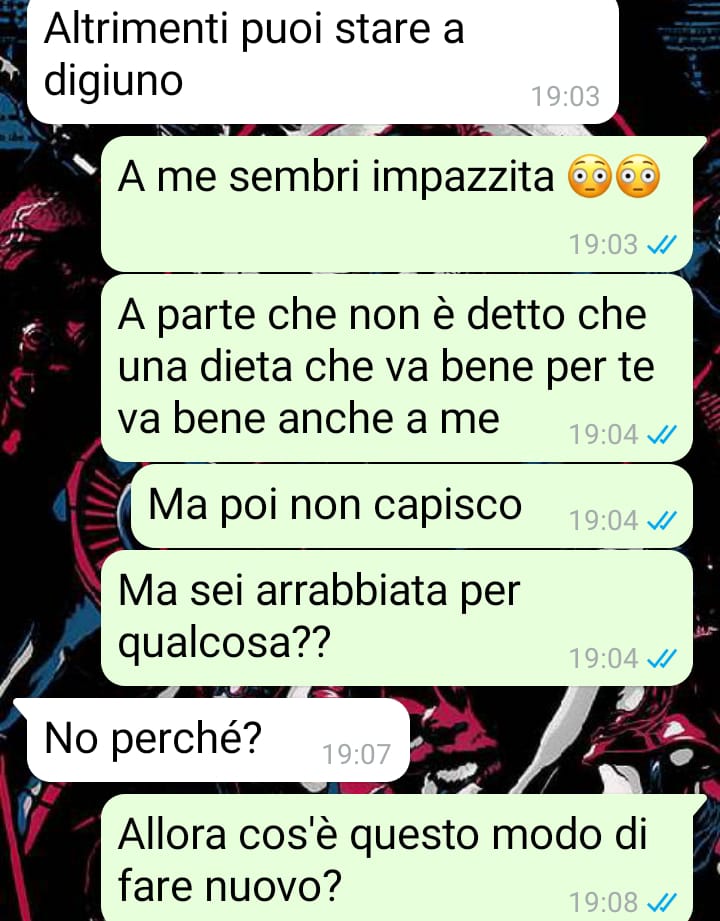The height and width of the screenshot is (921, 720).
Task: Tap read ticks next to 'Ma poi non capisco'
Action: (662, 520)
